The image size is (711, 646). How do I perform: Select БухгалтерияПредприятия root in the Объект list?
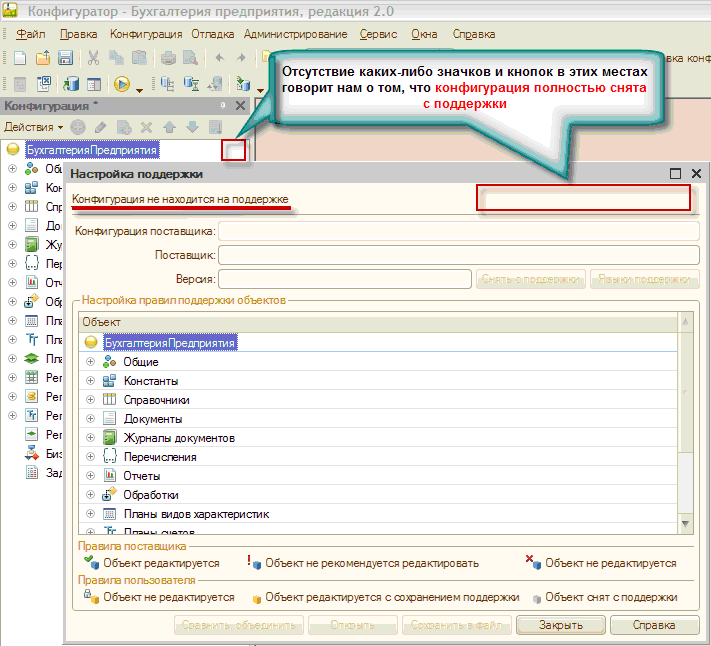169,343
